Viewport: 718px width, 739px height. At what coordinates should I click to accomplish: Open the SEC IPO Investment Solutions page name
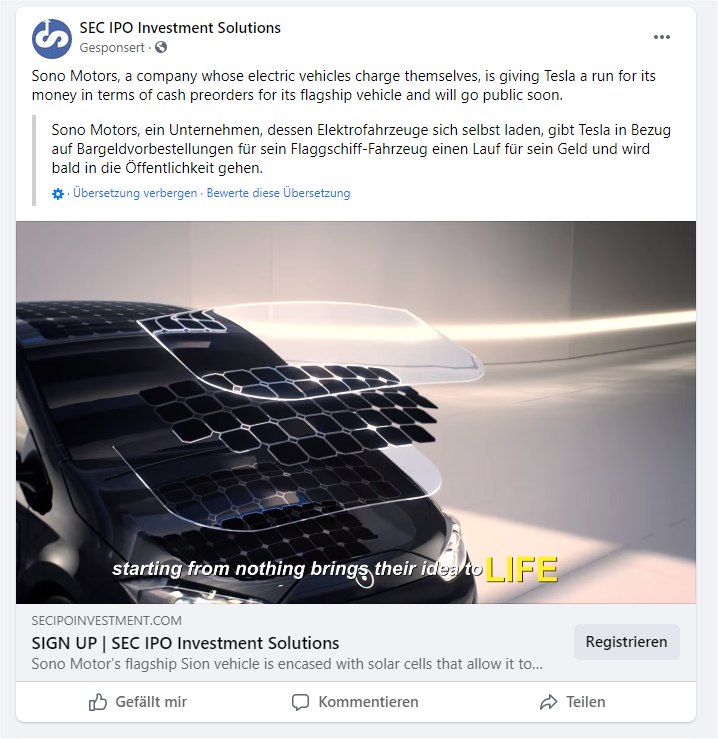click(x=180, y=28)
